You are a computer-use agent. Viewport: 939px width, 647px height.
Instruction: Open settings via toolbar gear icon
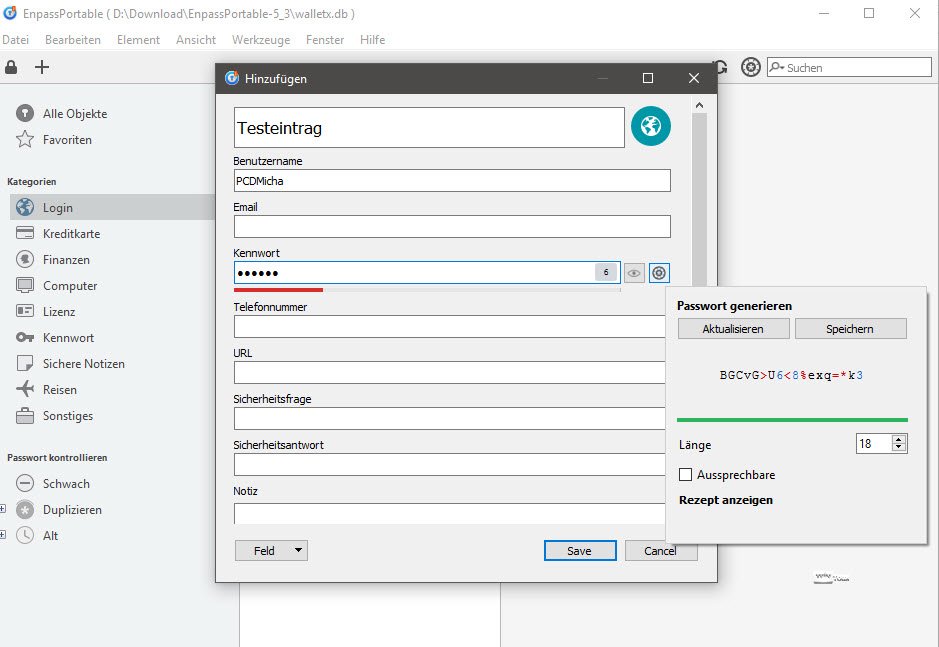coord(750,68)
